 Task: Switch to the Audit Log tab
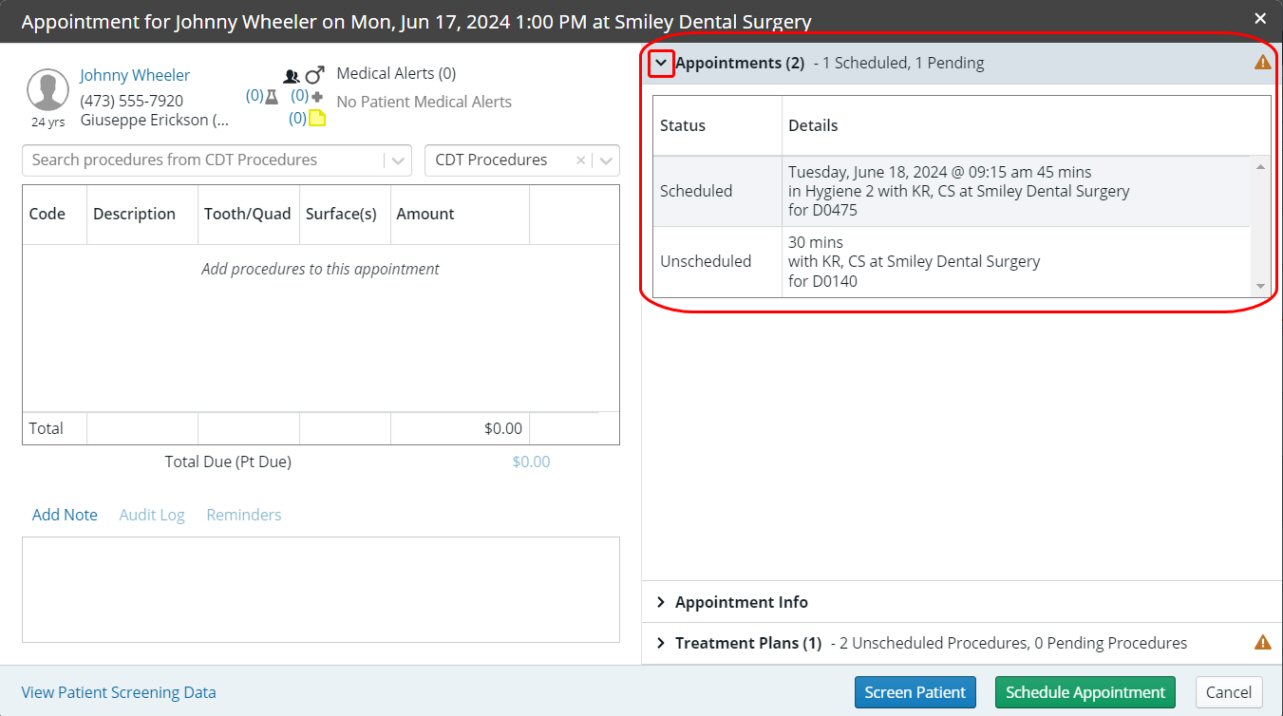coord(152,515)
